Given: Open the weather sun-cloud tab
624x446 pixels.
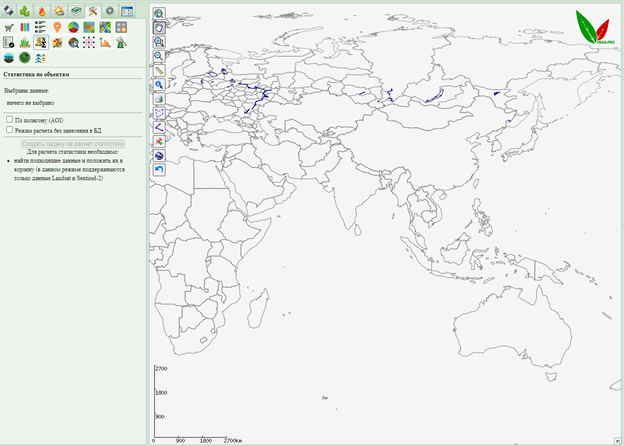Looking at the screenshot, I should click(x=58, y=11).
